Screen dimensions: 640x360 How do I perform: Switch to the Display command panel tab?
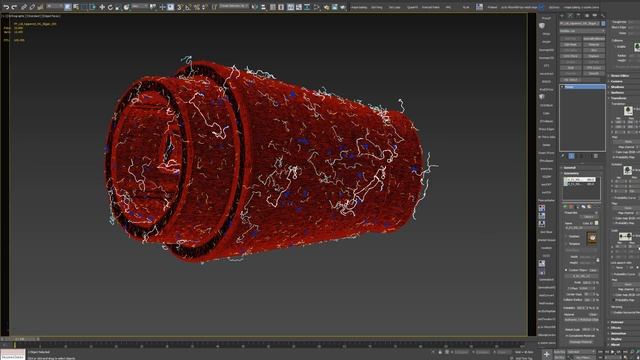click(x=595, y=16)
